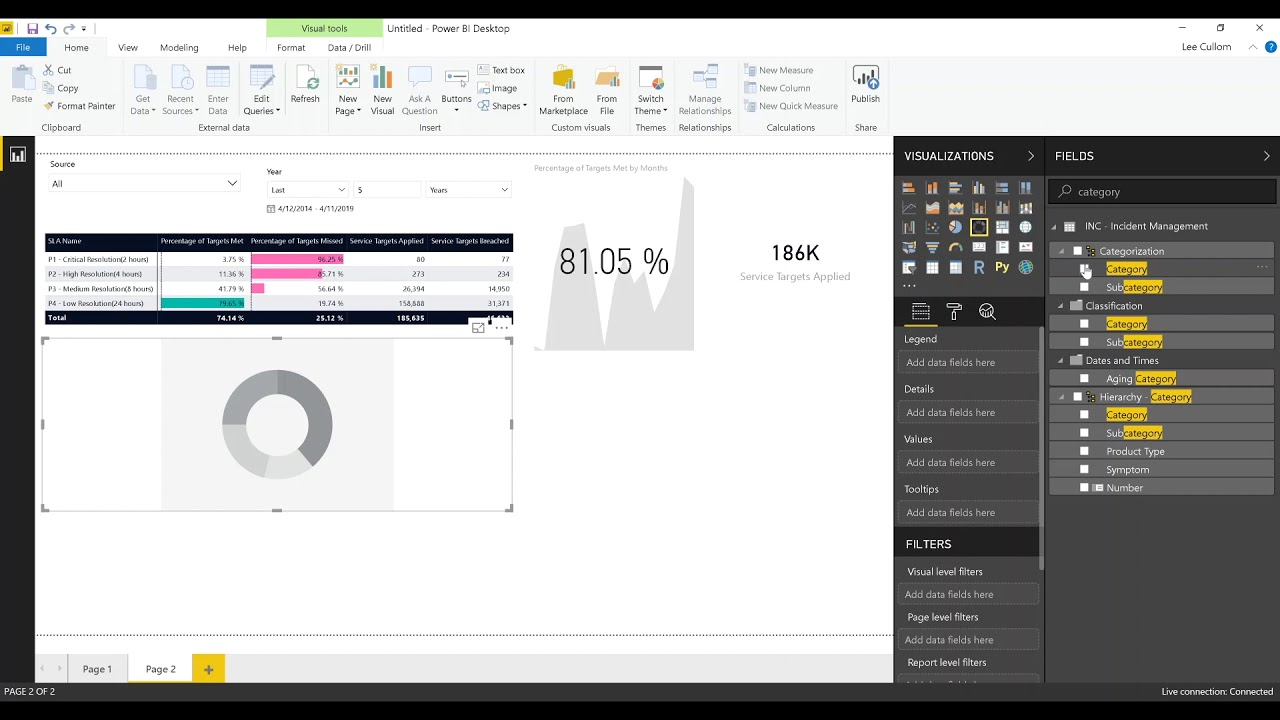
Task: Click the Publish button
Action: [x=866, y=85]
